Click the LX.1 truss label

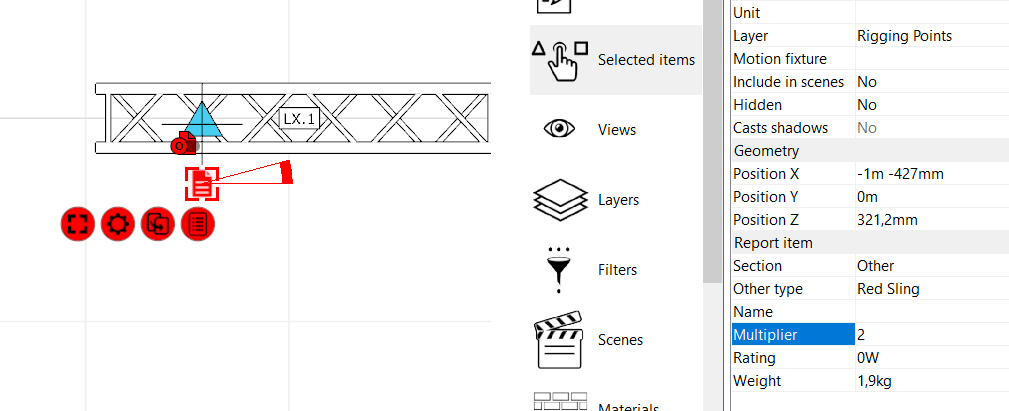[299, 119]
